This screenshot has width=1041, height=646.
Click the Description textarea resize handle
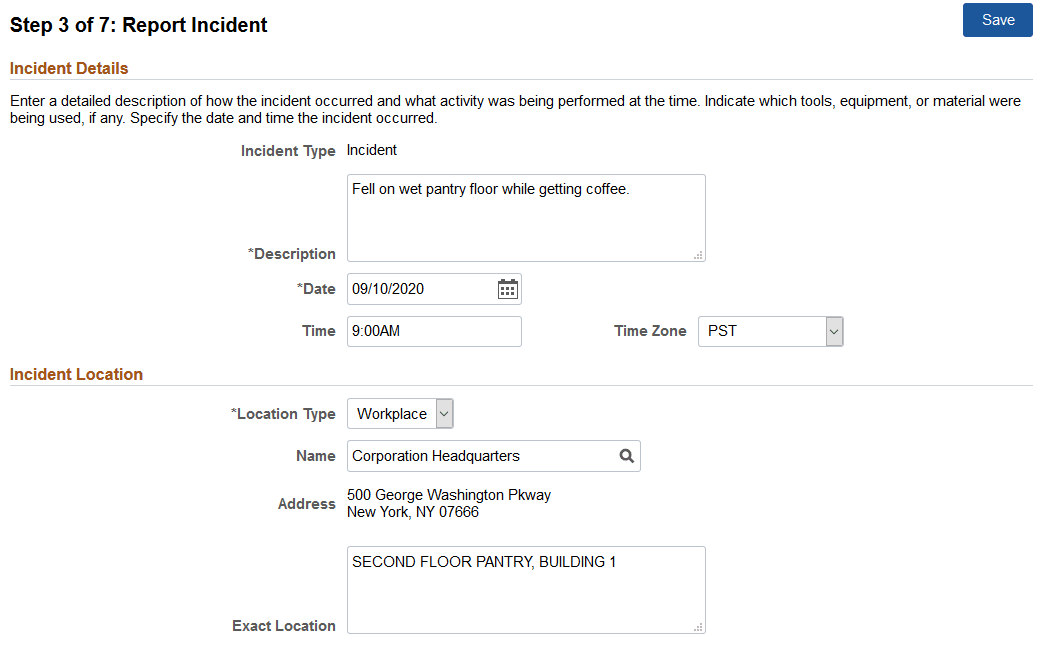[699, 256]
